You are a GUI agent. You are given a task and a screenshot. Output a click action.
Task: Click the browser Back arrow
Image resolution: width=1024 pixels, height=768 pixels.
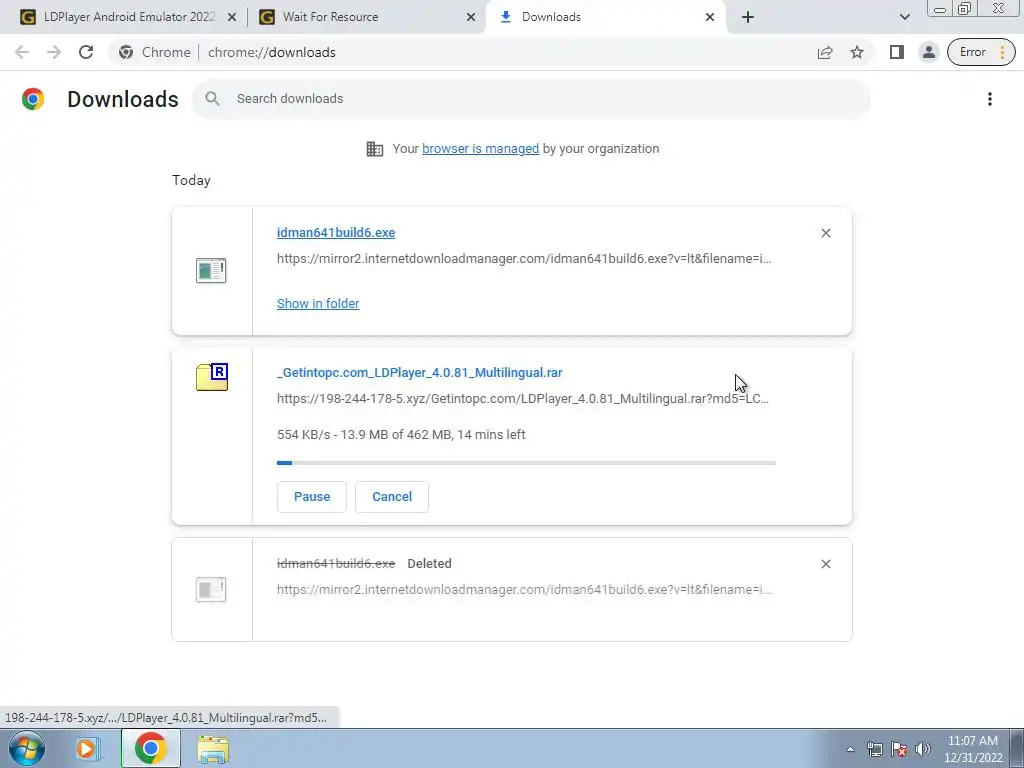[x=22, y=52]
